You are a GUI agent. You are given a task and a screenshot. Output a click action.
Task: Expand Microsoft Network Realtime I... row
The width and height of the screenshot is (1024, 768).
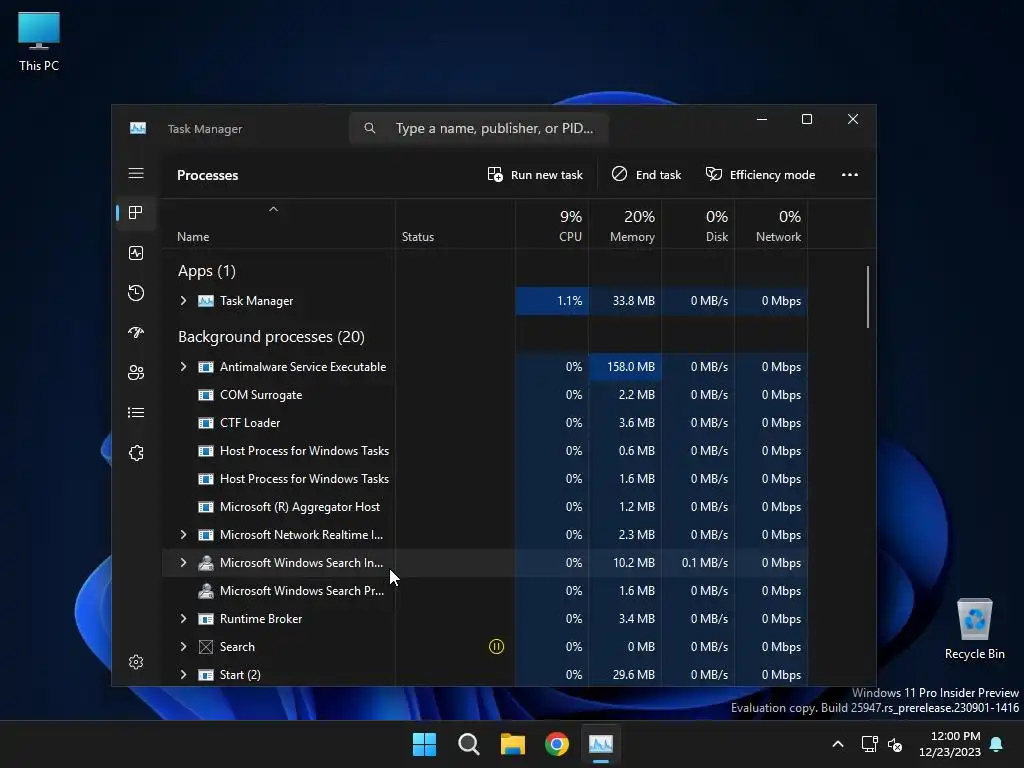click(184, 534)
